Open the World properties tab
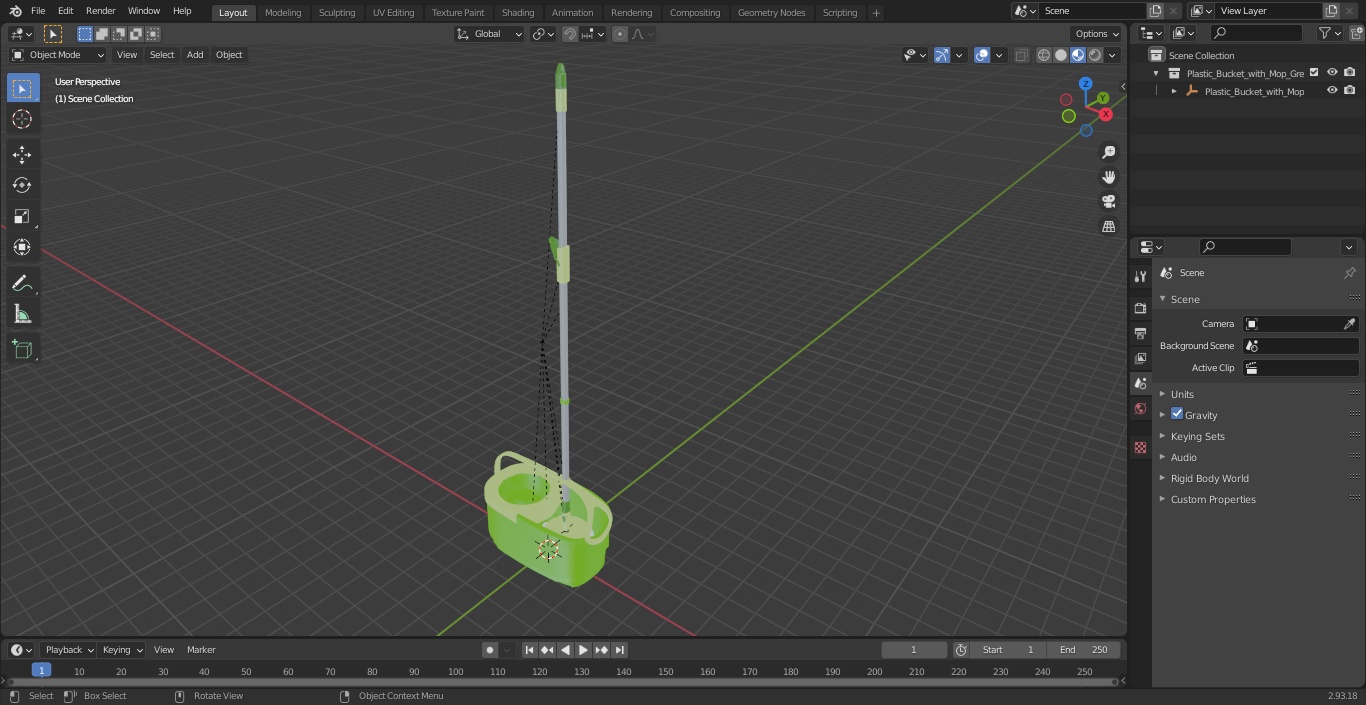The width and height of the screenshot is (1366, 705). click(1140, 409)
